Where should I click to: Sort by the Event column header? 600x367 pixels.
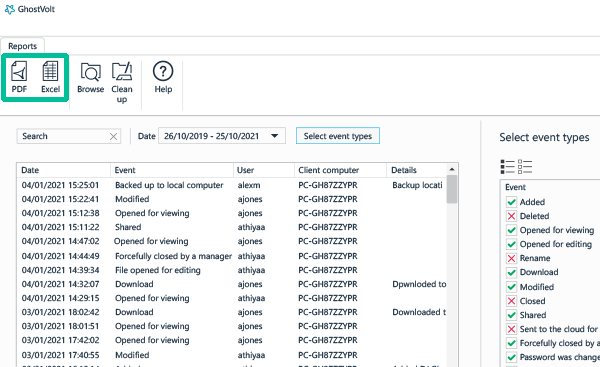pyautogui.click(x=172, y=170)
